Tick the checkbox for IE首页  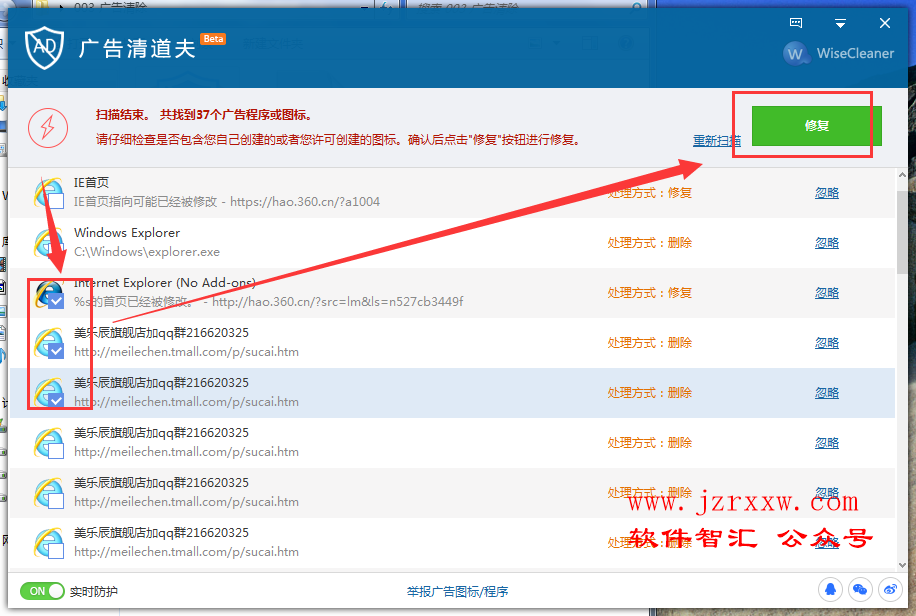(56, 201)
